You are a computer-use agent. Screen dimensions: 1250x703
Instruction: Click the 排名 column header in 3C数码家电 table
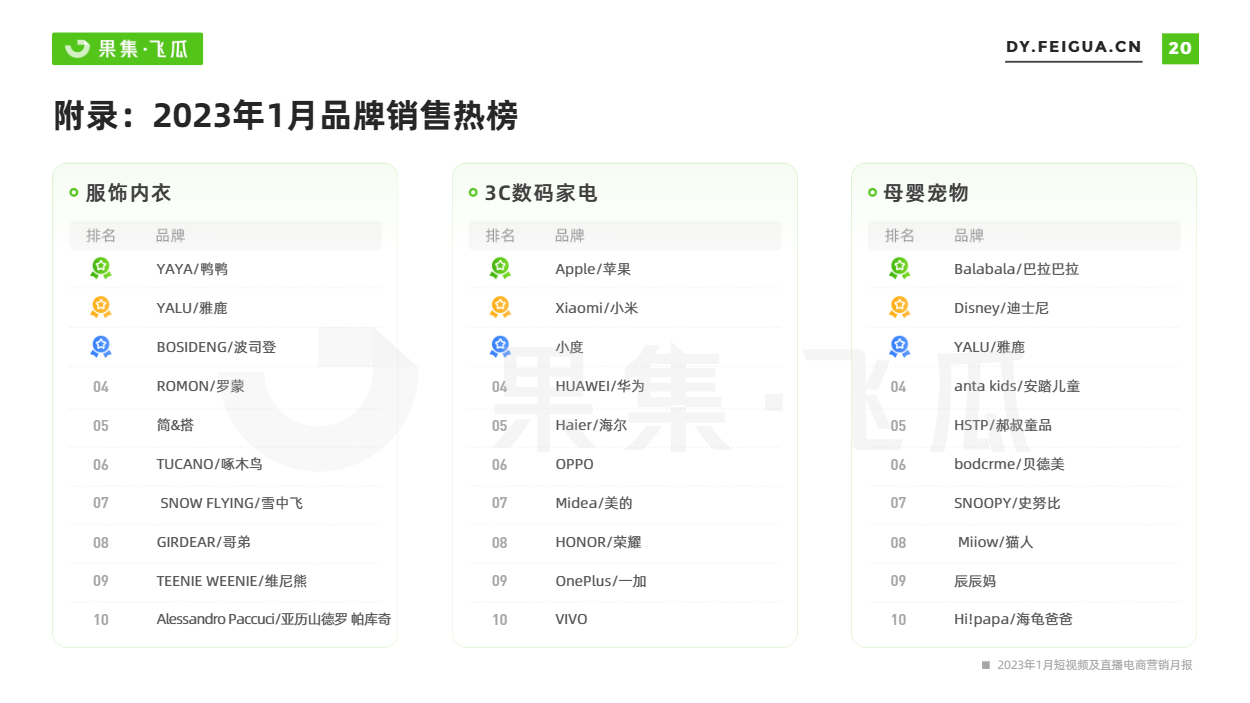tap(500, 236)
